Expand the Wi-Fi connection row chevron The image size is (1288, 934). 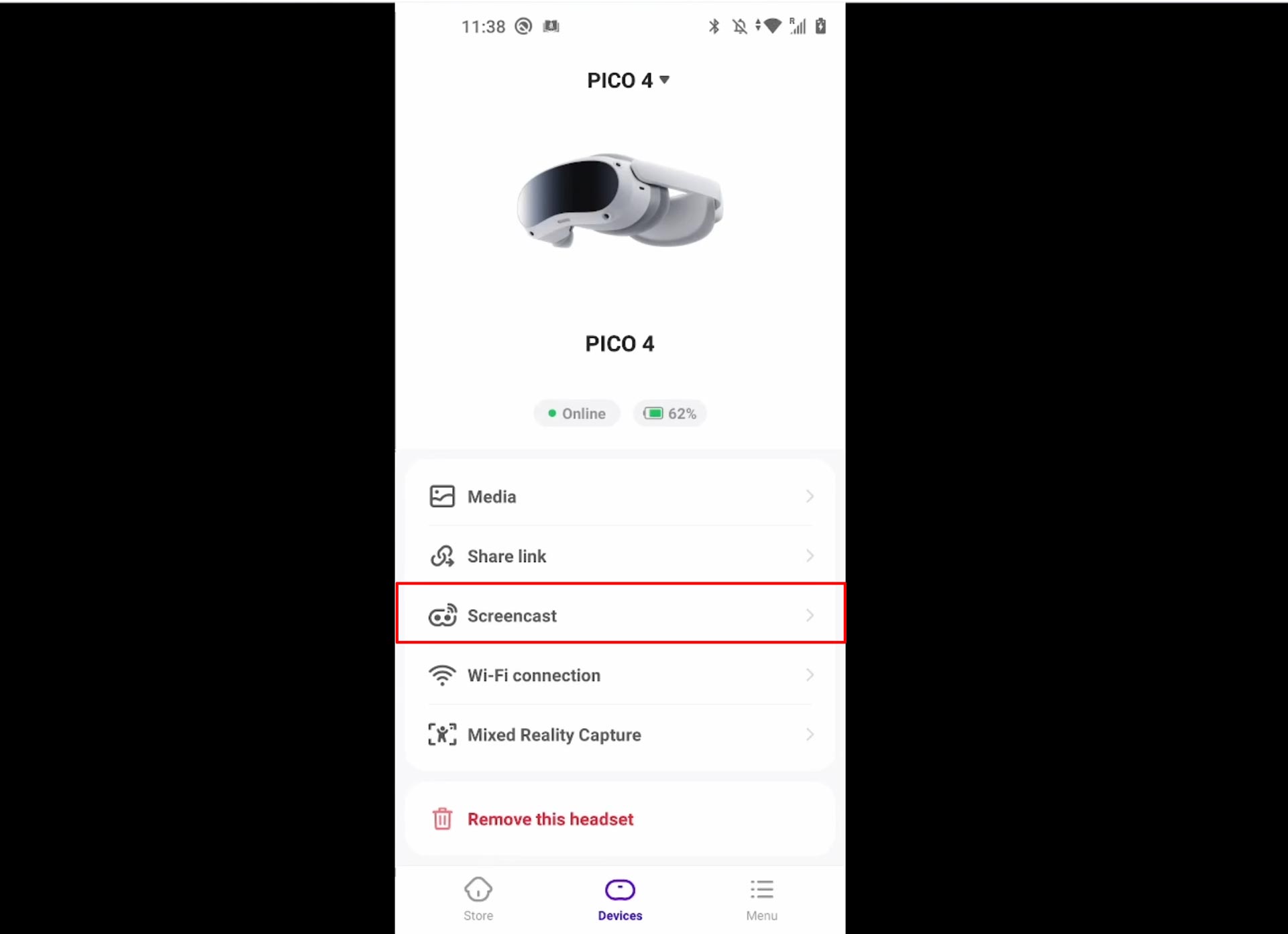[810, 675]
